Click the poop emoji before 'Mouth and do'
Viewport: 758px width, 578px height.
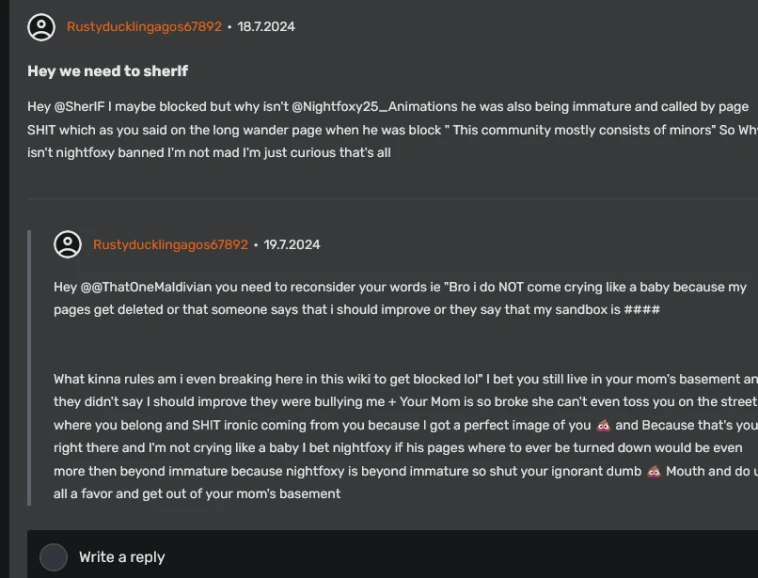point(654,471)
